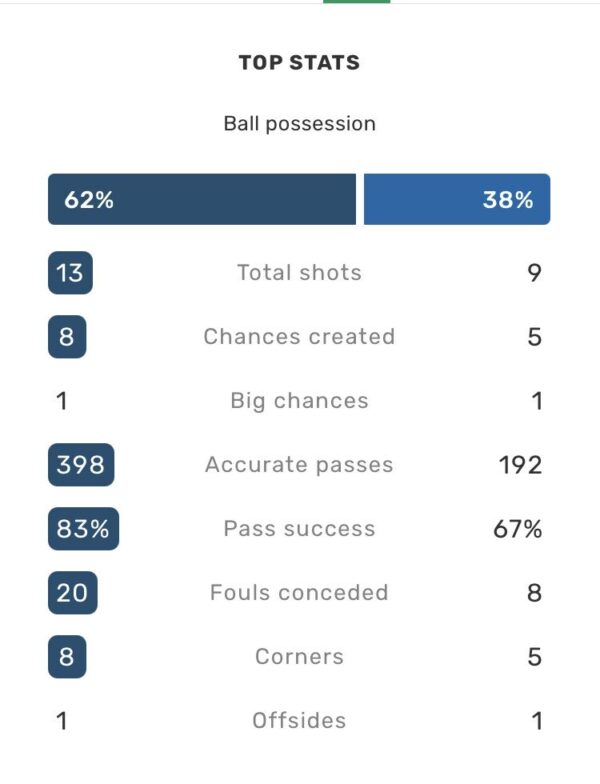Select the TOP STATS heading
The height and width of the screenshot is (784, 600).
pyautogui.click(x=299, y=63)
